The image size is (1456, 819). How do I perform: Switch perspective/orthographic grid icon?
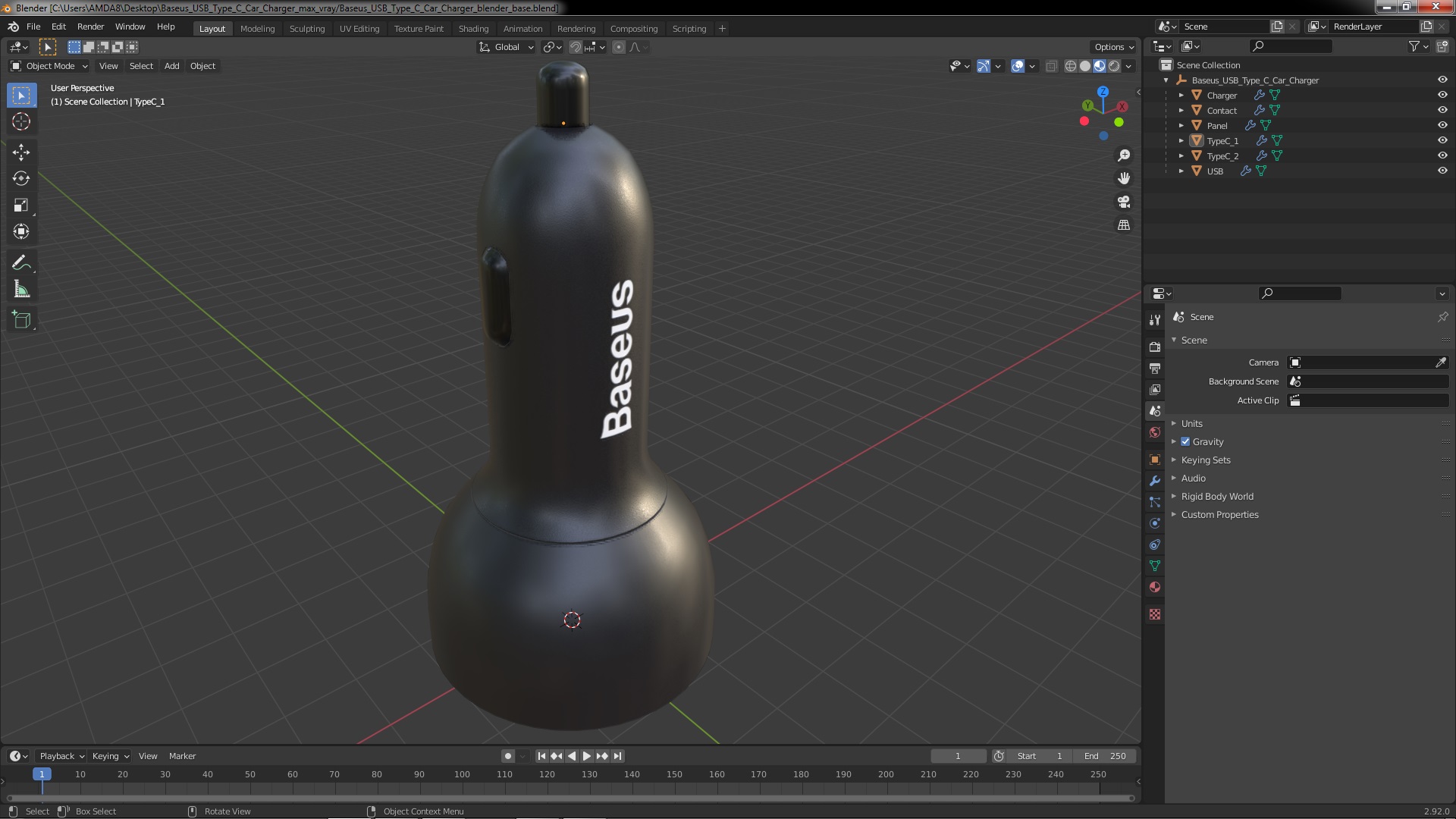(x=1124, y=225)
